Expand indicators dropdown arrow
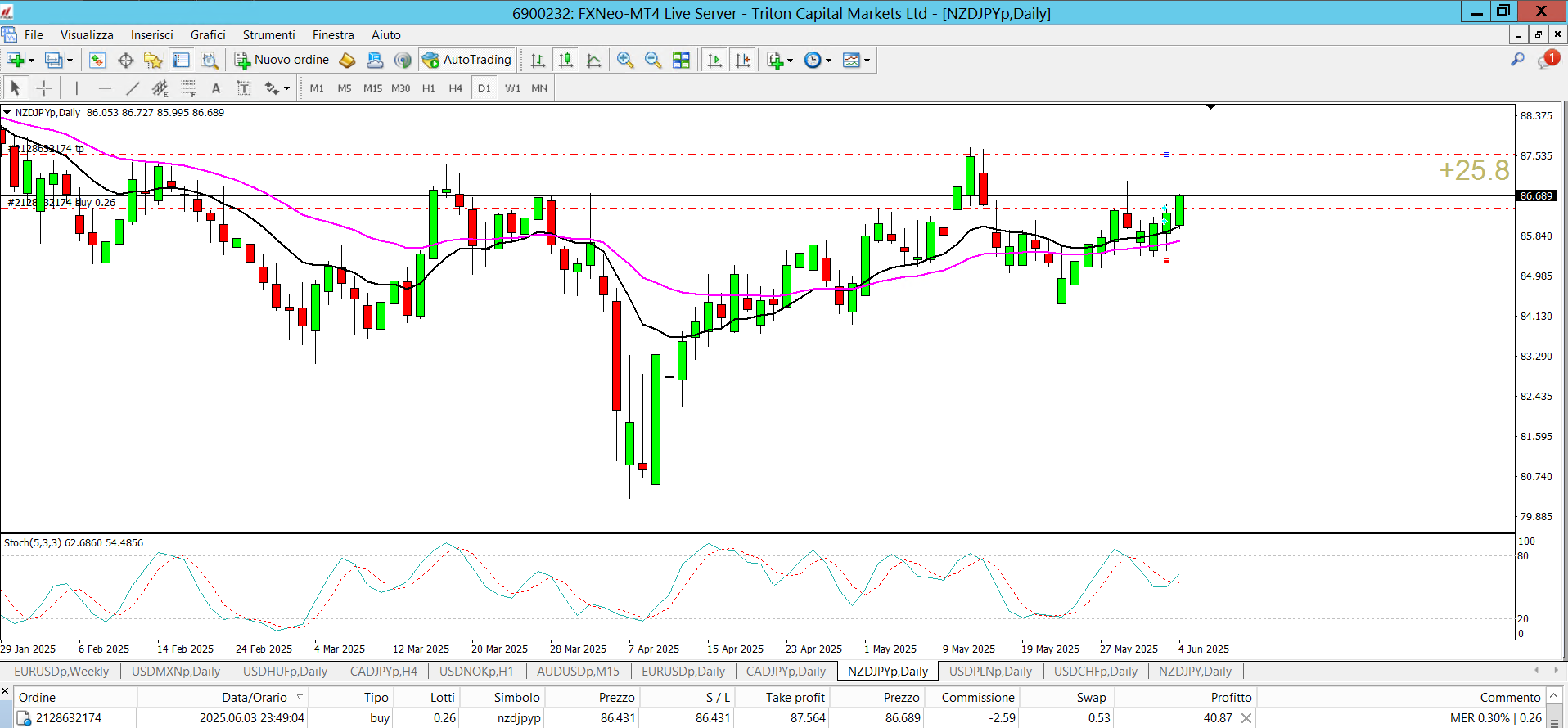The image size is (1568, 728). (x=791, y=61)
